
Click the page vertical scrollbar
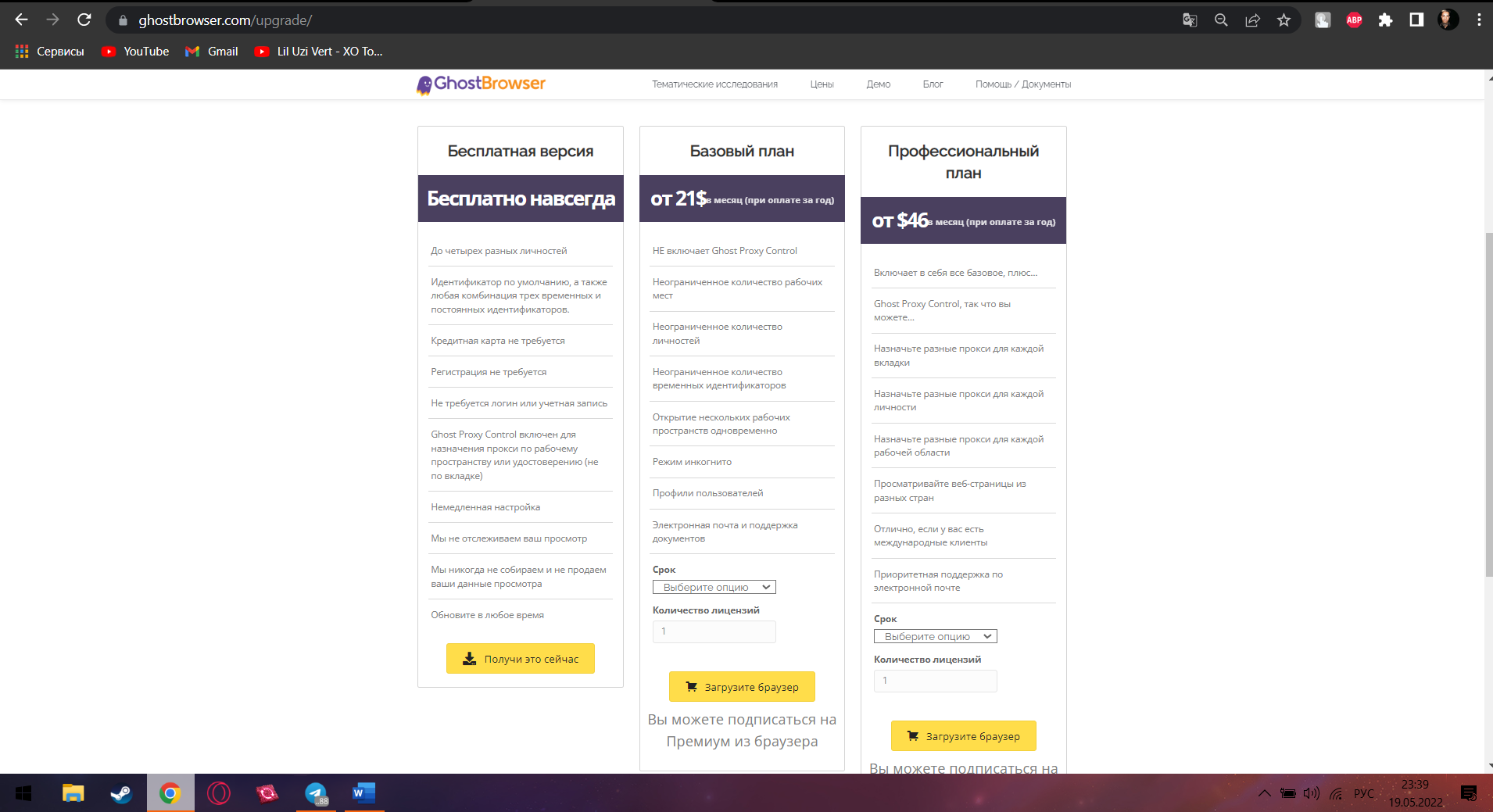pos(1488,405)
